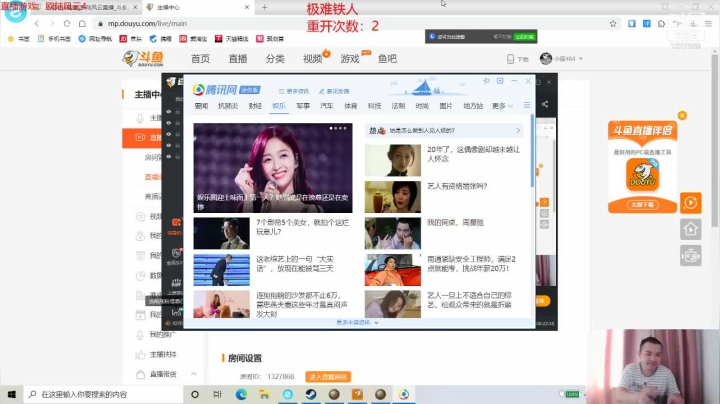This screenshot has height=404, width=720.
Task: Expand the 更多 dropdown in Tencent tabs
Action: pos(502,106)
